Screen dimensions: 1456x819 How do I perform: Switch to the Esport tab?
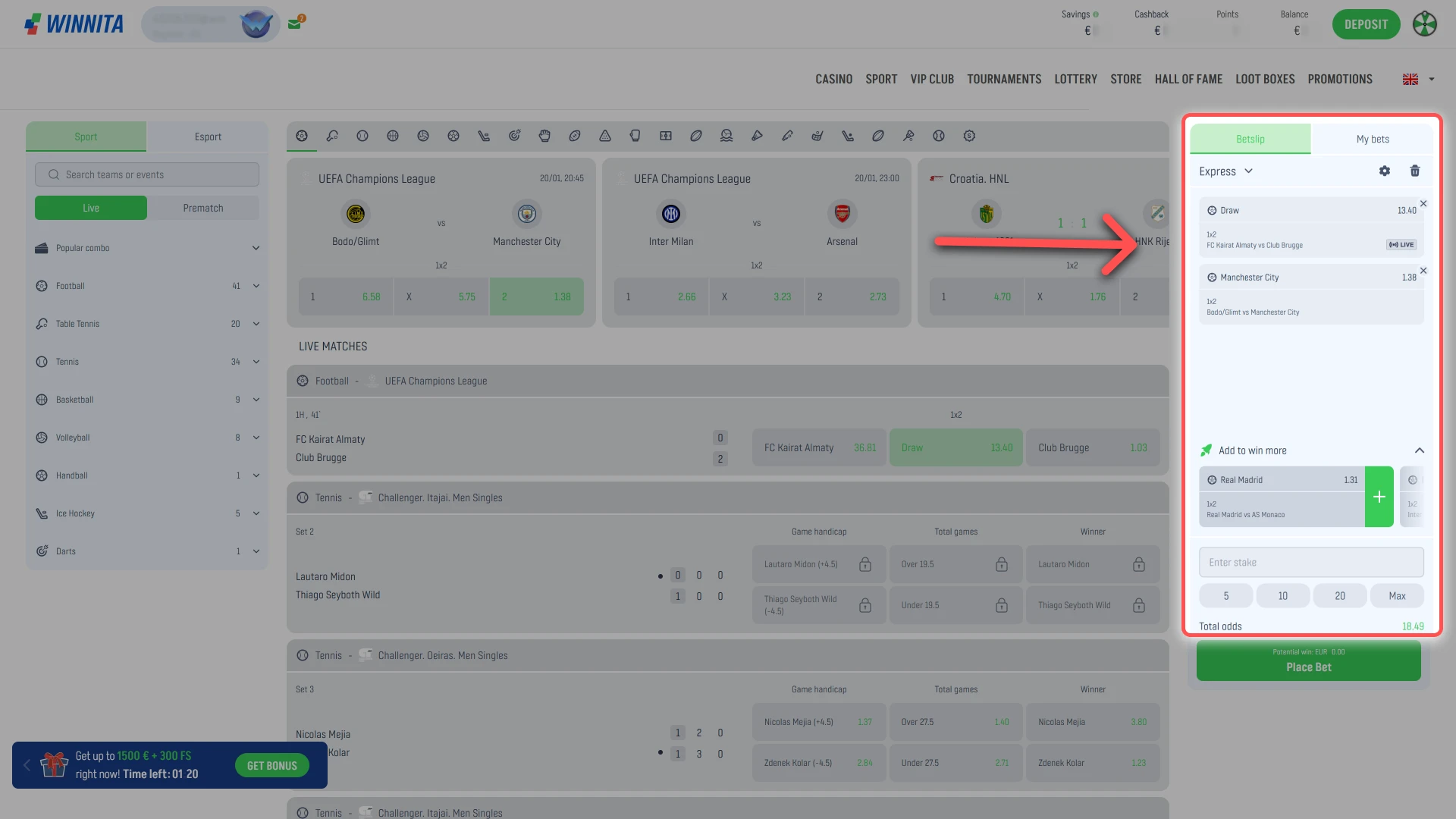pos(208,136)
